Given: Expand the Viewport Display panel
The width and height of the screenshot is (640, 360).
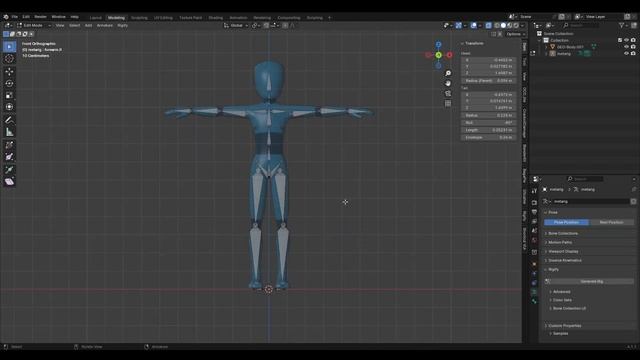Looking at the screenshot, I should pos(563,251).
